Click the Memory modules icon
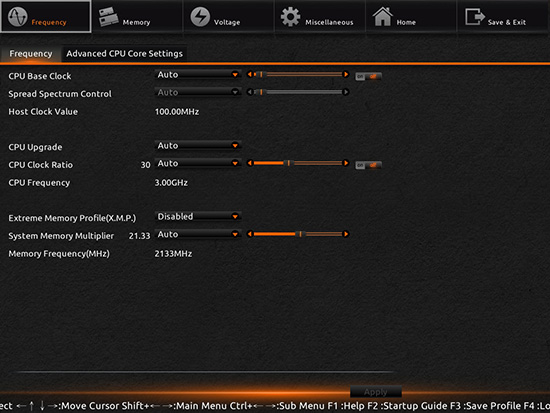 tap(108, 16)
